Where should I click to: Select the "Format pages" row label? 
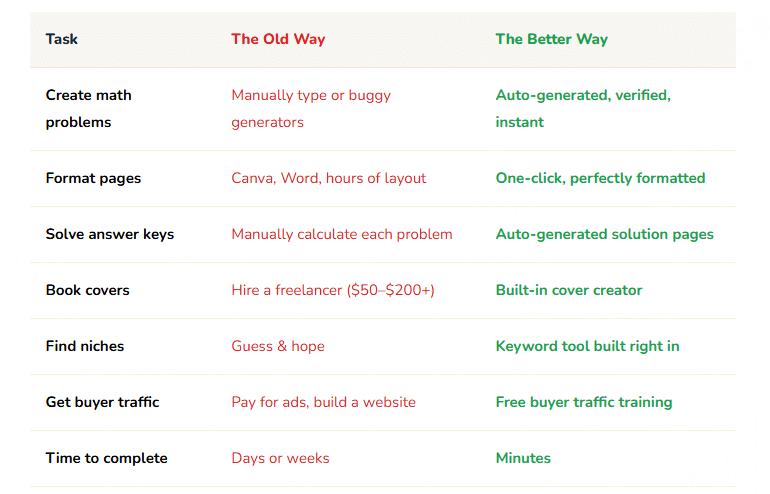[x=93, y=178]
